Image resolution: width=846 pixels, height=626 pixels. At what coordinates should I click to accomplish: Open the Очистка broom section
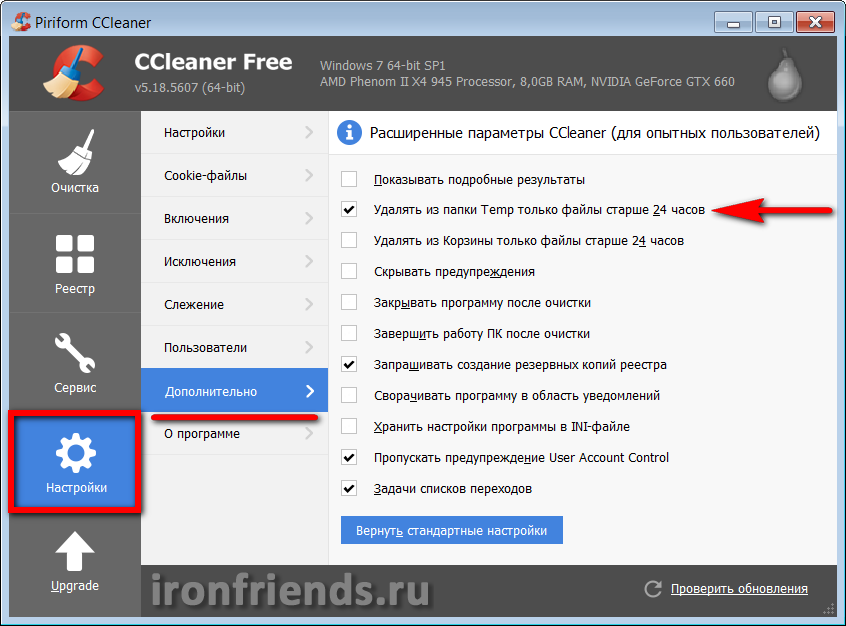pyautogui.click(x=75, y=162)
